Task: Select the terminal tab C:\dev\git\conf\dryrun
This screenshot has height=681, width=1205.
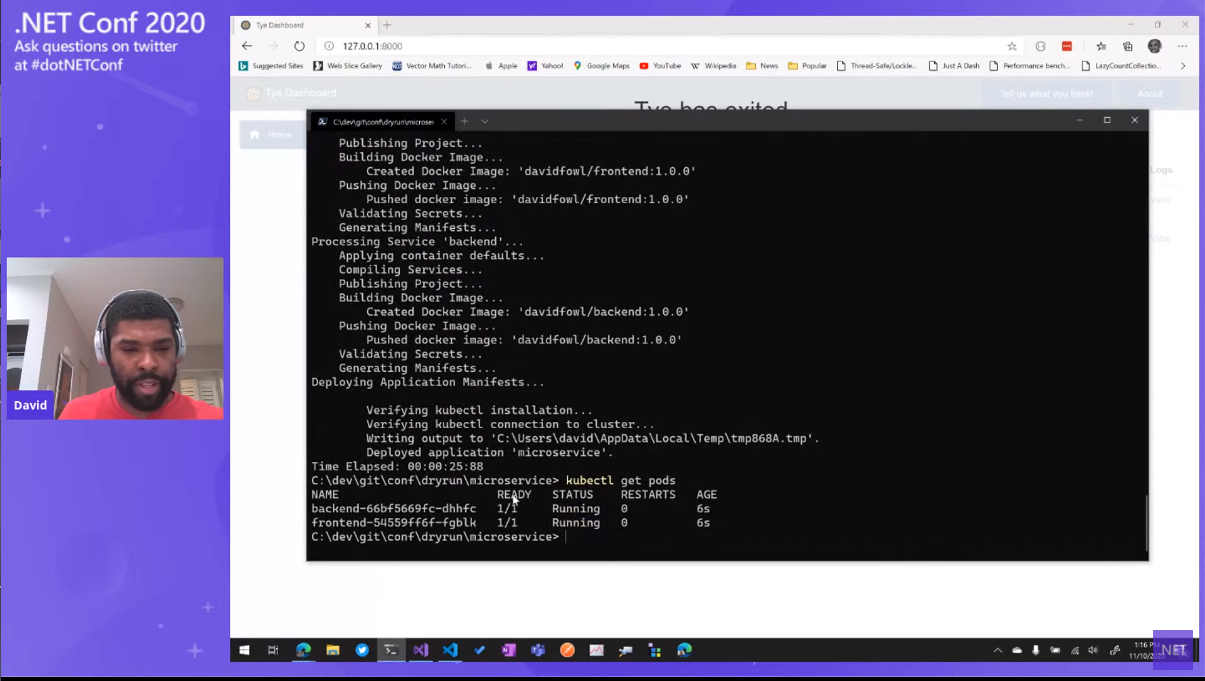Action: pyautogui.click(x=383, y=121)
